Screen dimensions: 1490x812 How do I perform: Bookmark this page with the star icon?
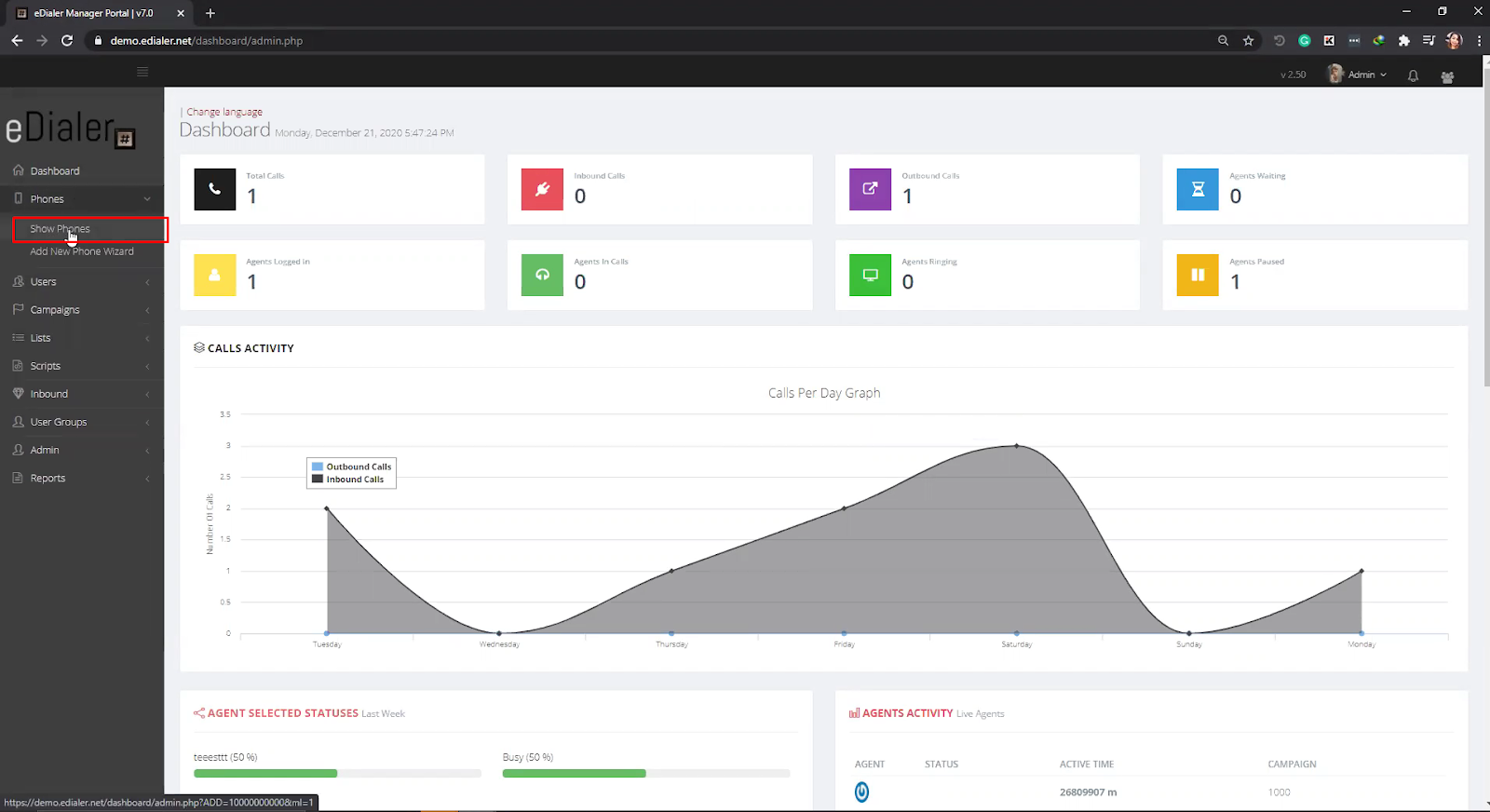coord(1248,40)
